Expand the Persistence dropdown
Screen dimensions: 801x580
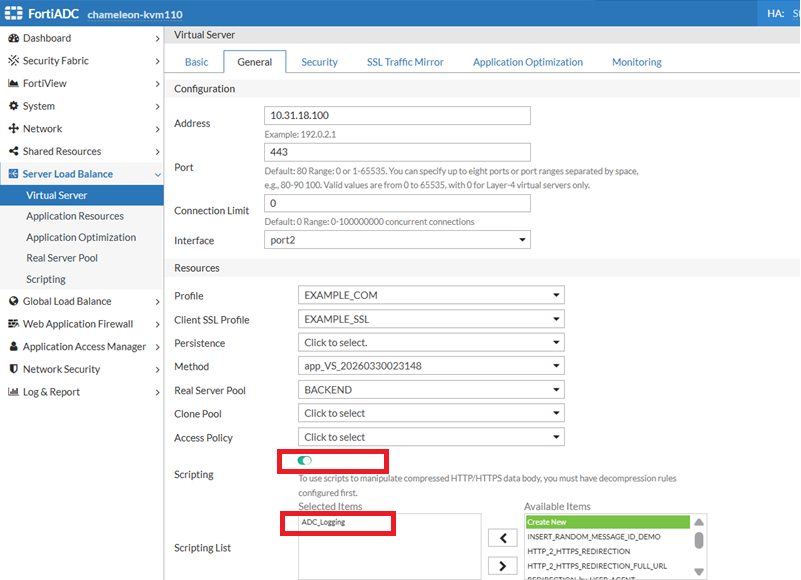[431, 342]
